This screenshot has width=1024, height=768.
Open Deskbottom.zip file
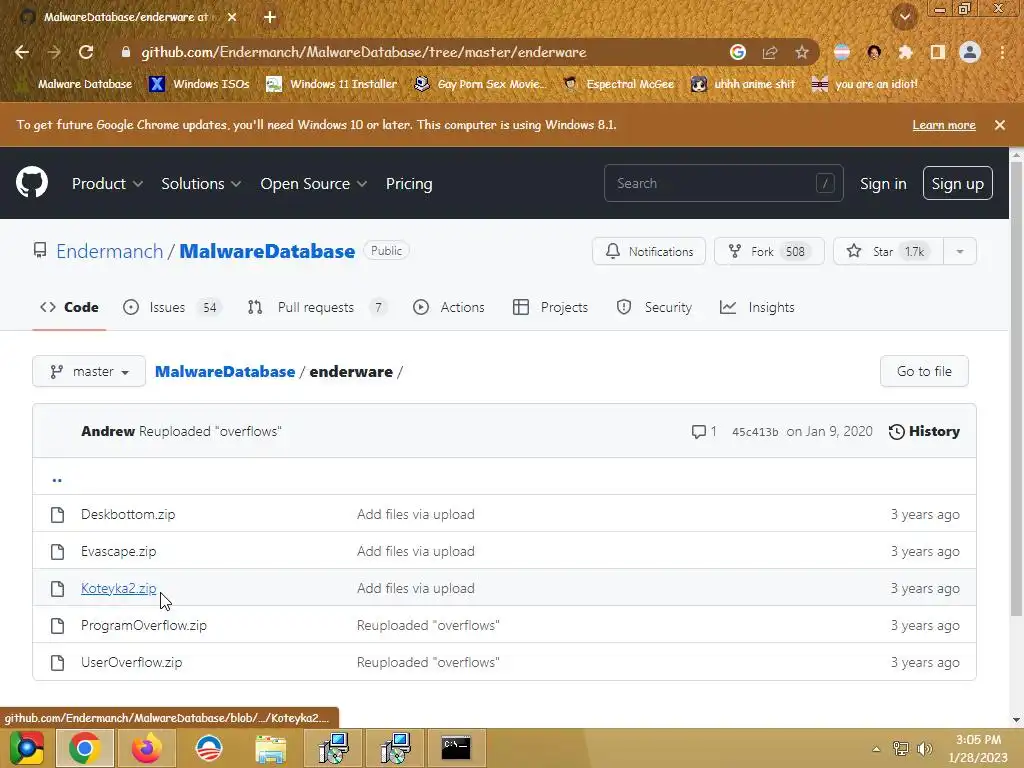[128, 515]
